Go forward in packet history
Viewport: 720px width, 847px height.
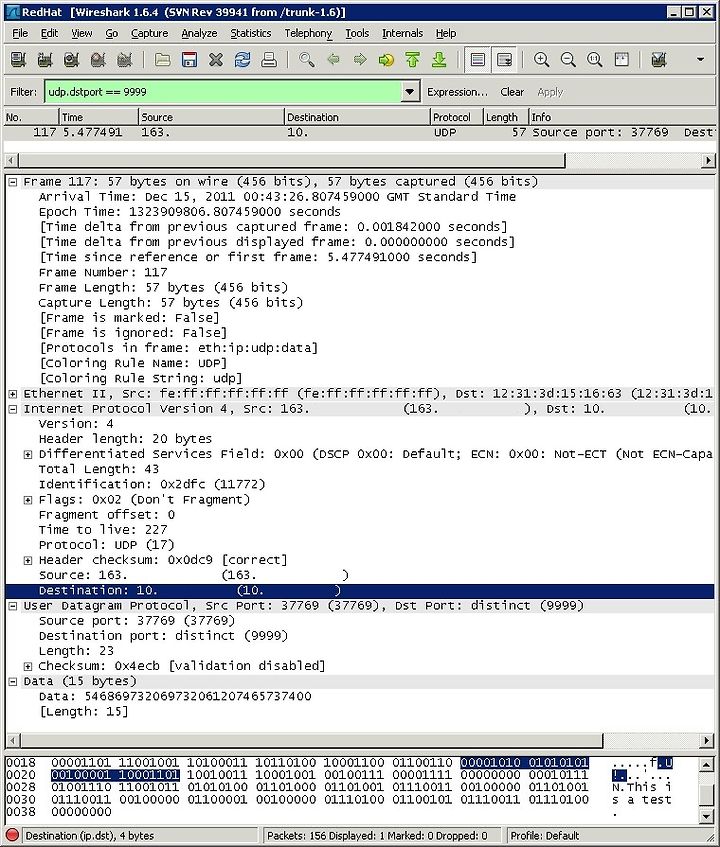(x=360, y=59)
